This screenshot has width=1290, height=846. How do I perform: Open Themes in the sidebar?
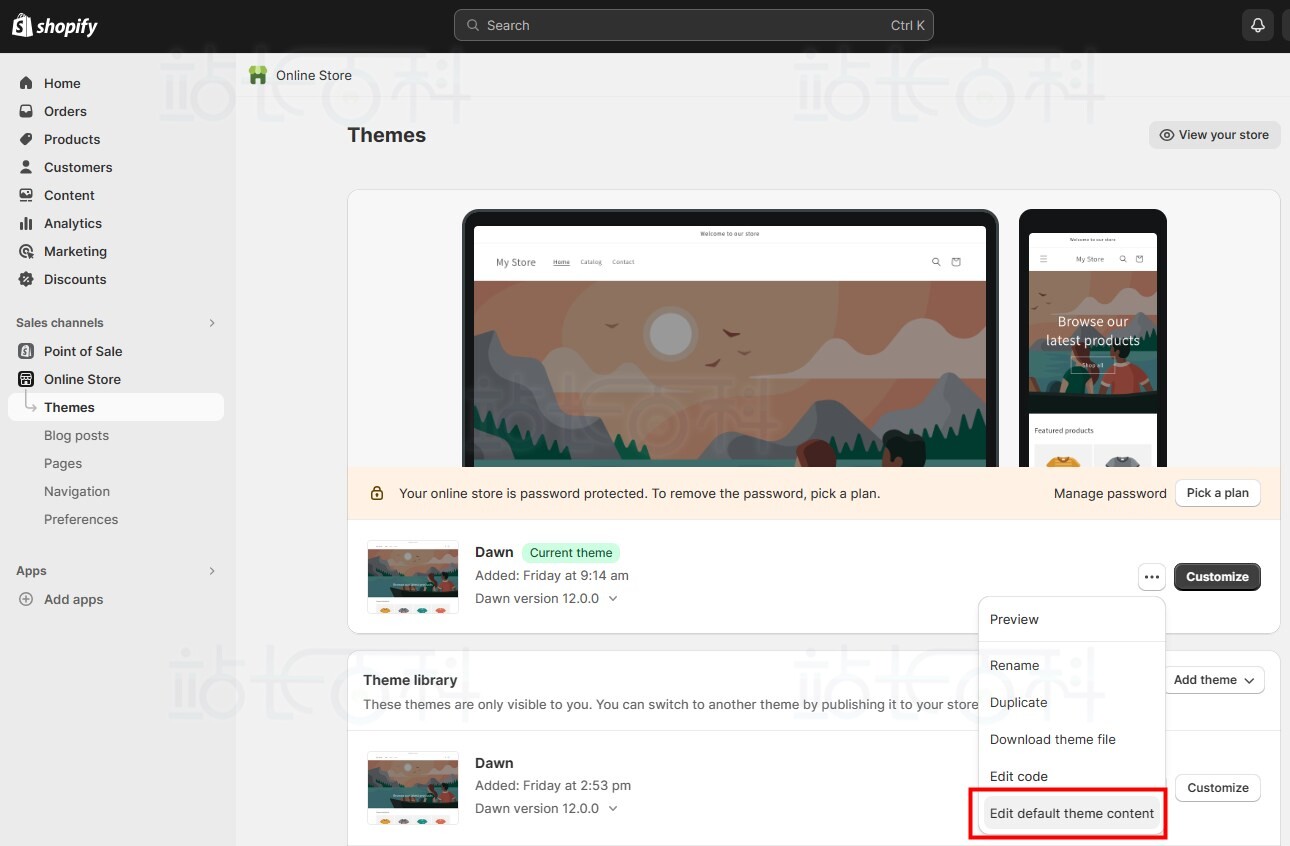[116, 407]
